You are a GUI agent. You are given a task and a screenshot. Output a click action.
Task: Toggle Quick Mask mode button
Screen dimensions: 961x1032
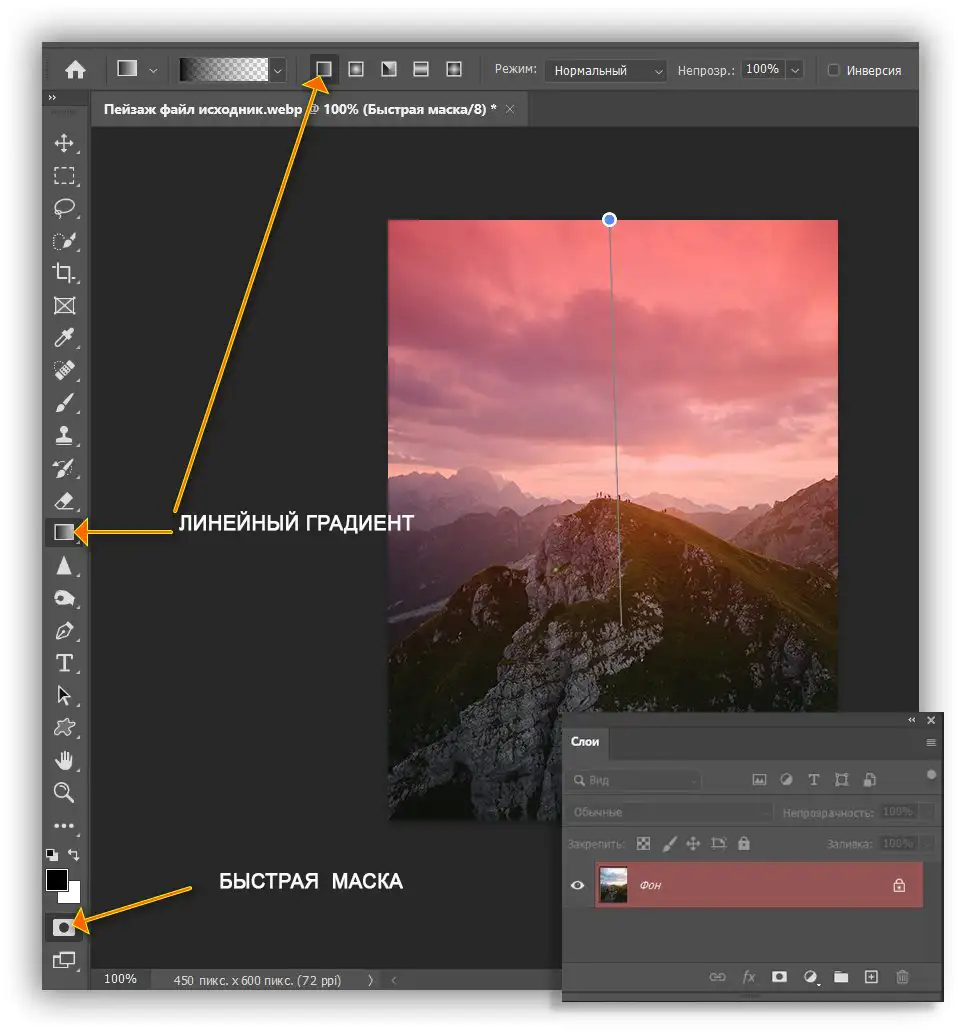click(64, 927)
